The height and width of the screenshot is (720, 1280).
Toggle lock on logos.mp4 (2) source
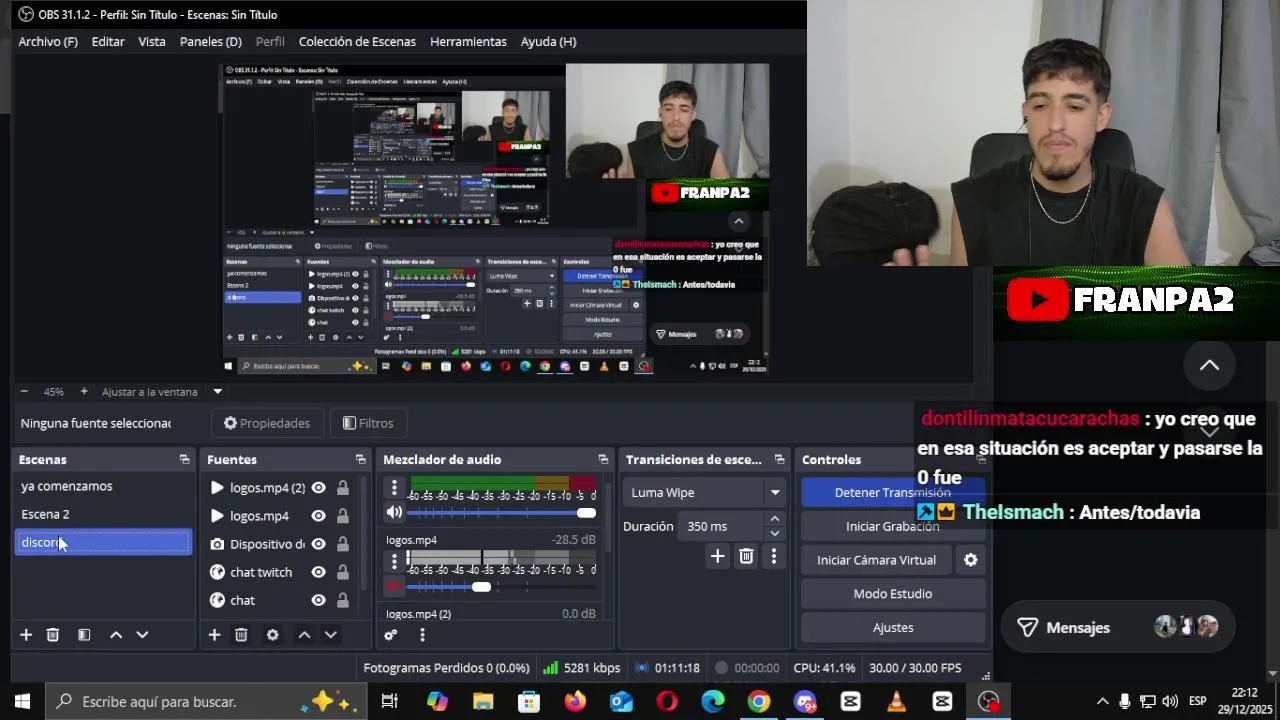[343, 488]
